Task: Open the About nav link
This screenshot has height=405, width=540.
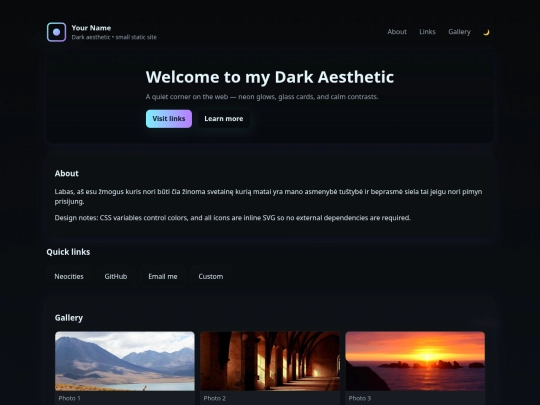Action: [397, 32]
